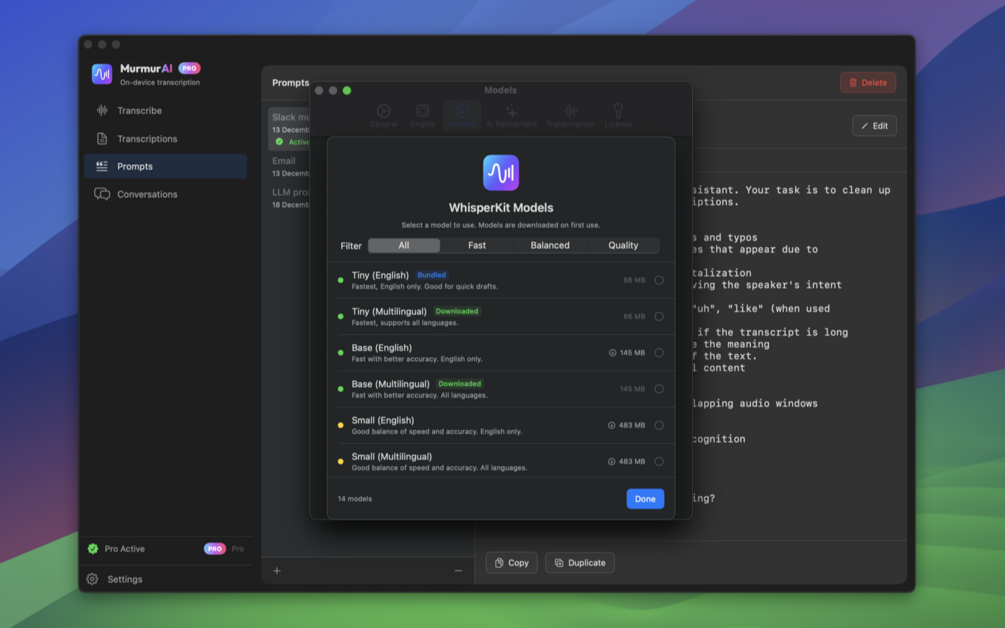Click the Downloaded badge on Tiny (Multilingual)
1005x628 pixels.
[457, 311]
